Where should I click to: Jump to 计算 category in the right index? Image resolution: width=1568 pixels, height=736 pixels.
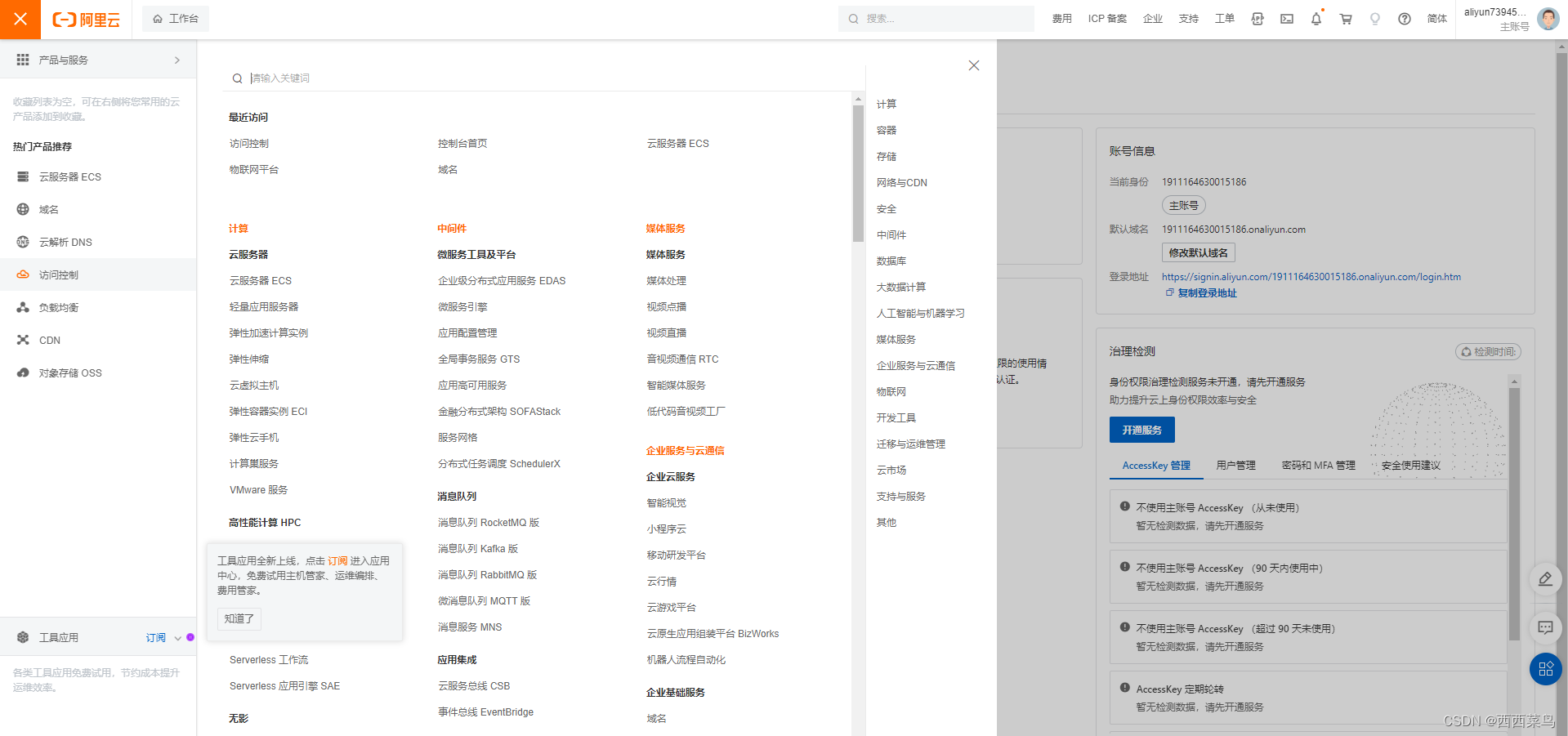click(x=887, y=105)
